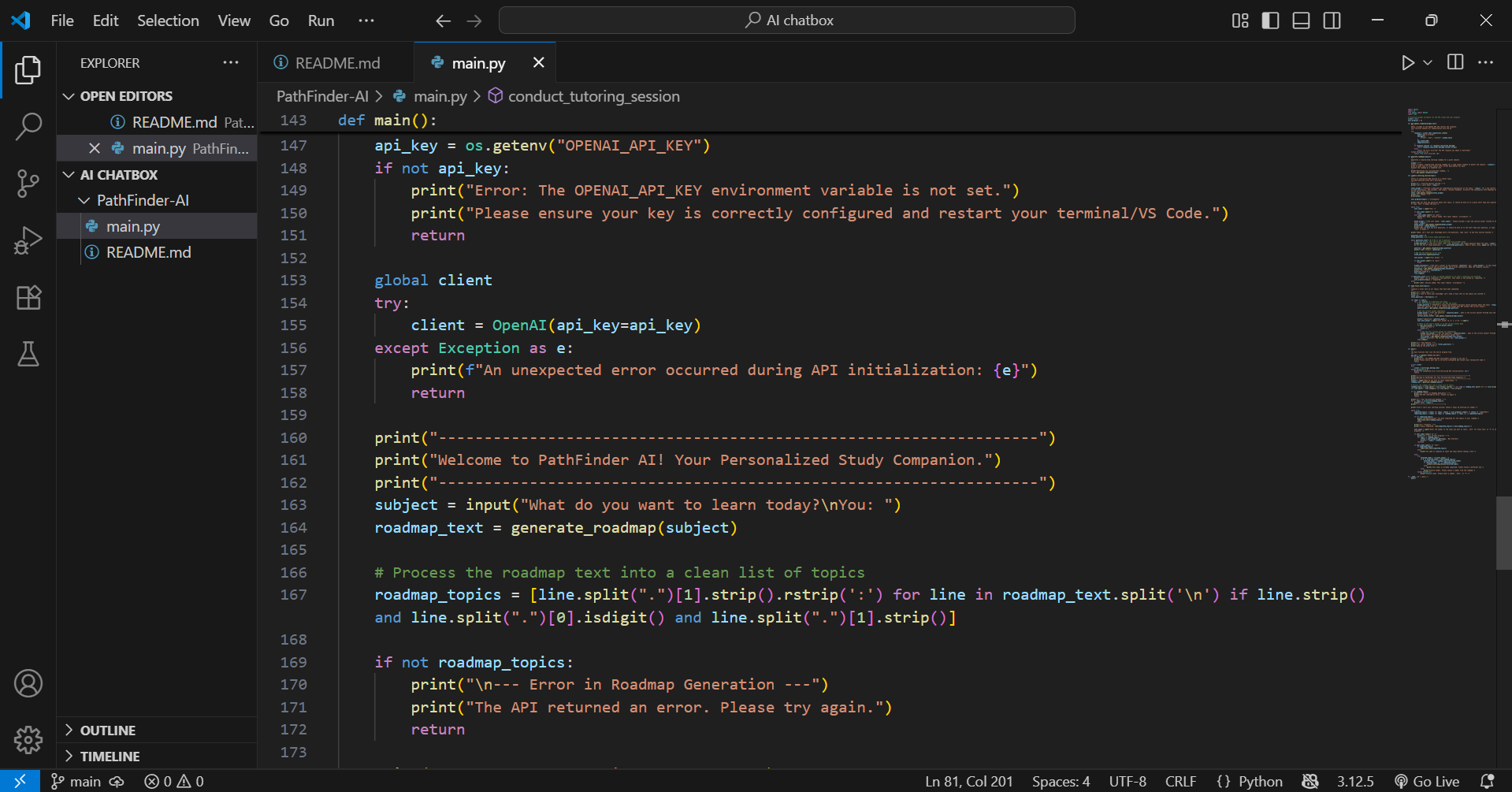Image resolution: width=1512 pixels, height=792 pixels.
Task: Switch to the README.md tab
Action: click(x=336, y=63)
